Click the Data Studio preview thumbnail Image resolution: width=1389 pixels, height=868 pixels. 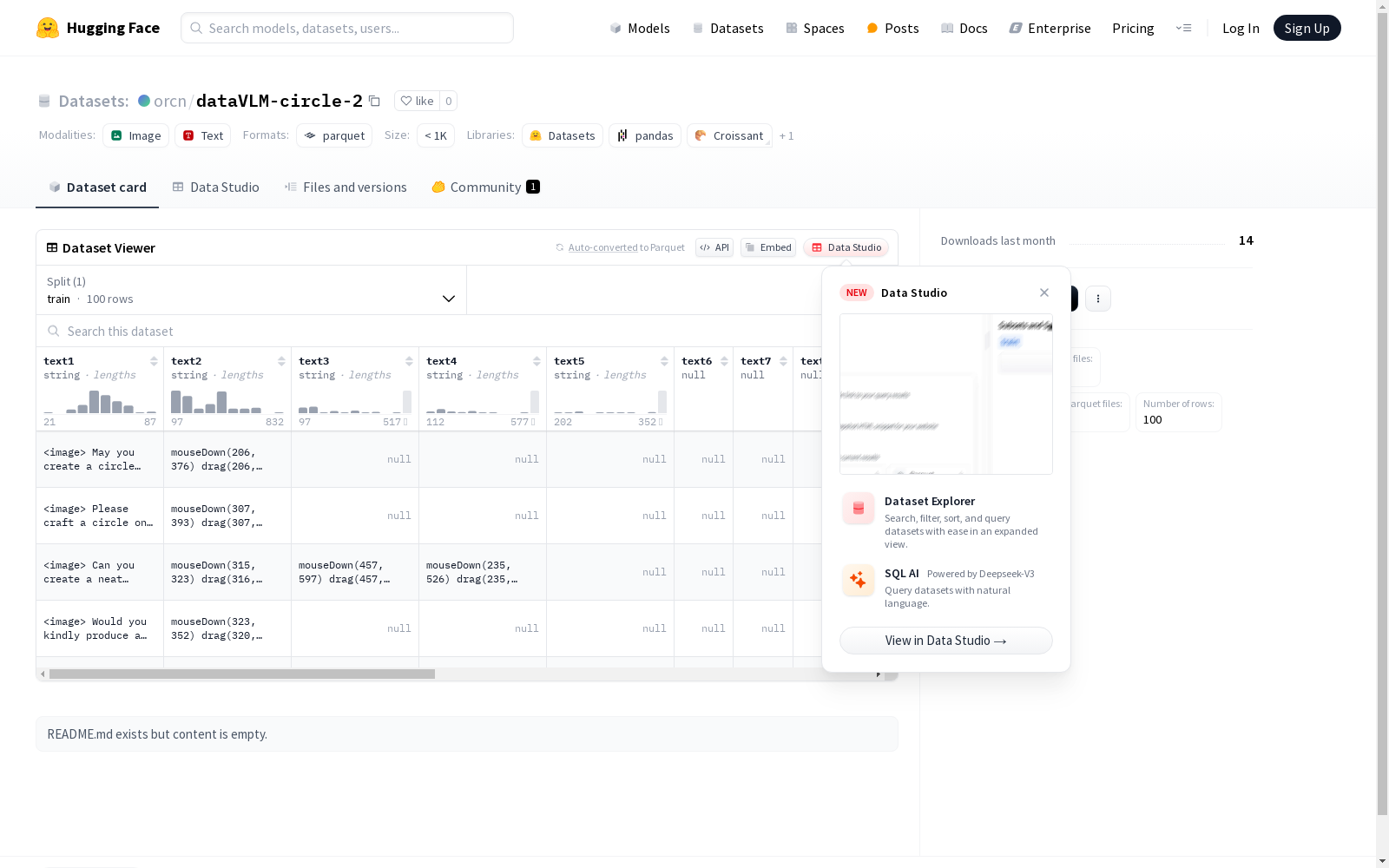[x=946, y=394]
